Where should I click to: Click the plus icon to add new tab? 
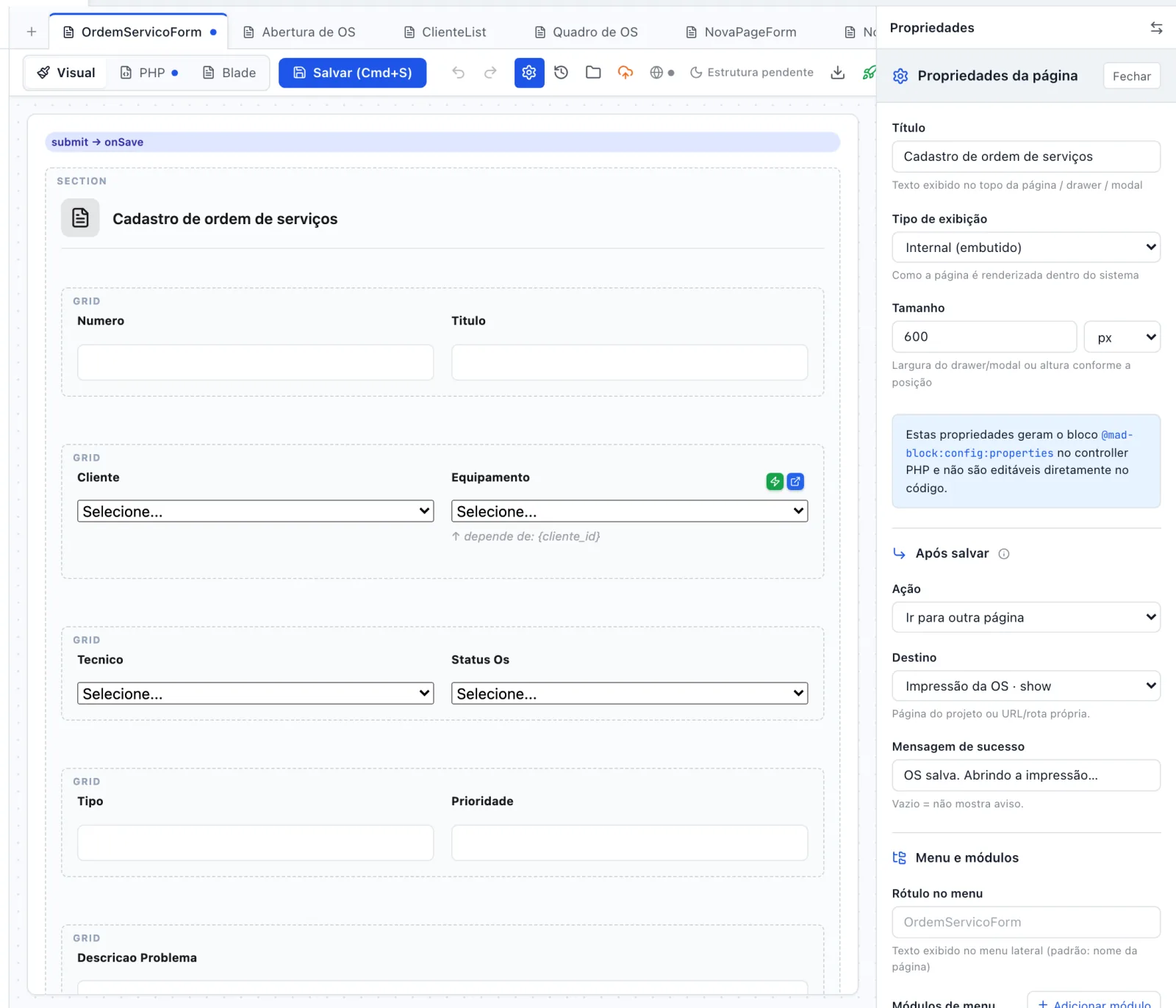click(x=31, y=32)
